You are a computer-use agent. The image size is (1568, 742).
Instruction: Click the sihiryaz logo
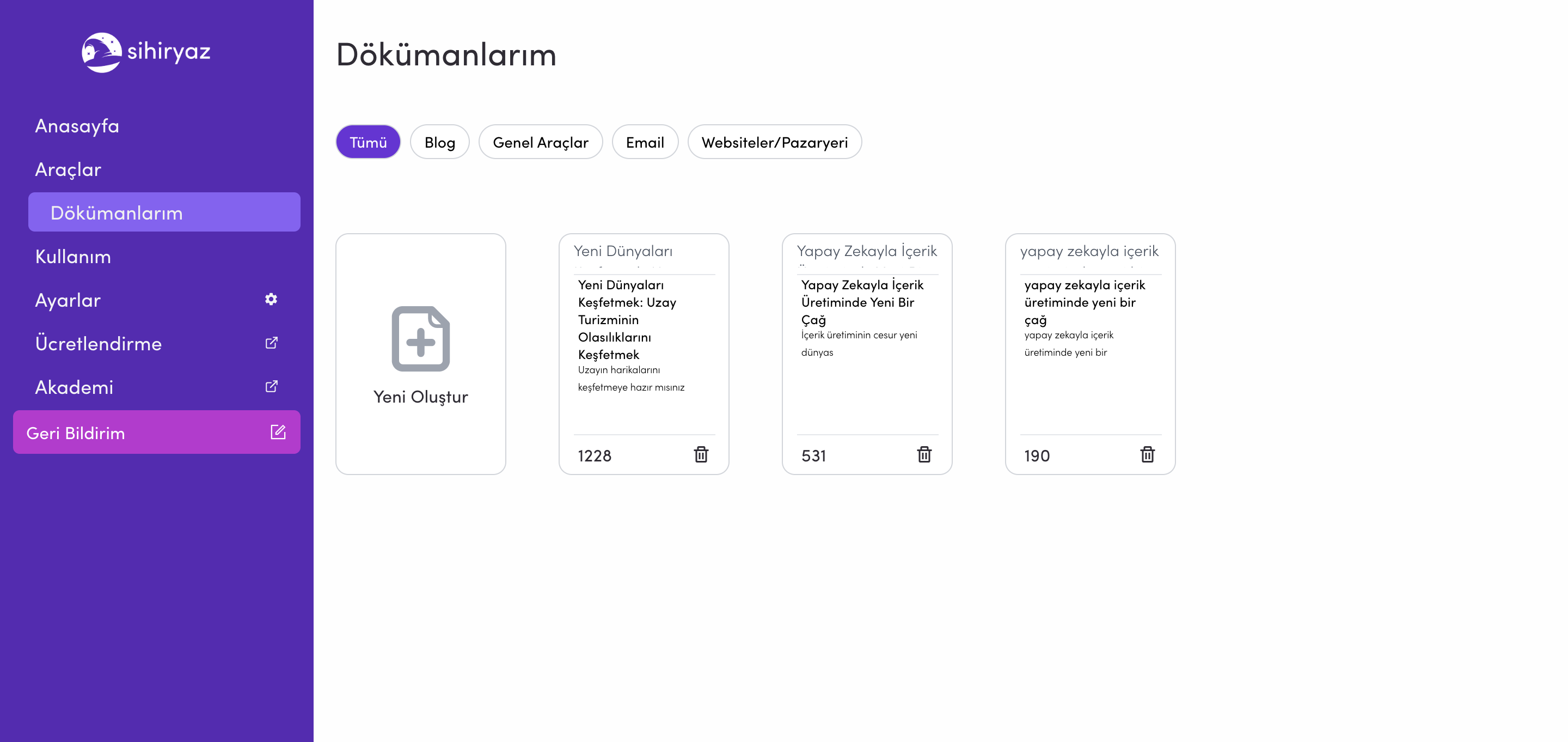coord(146,52)
